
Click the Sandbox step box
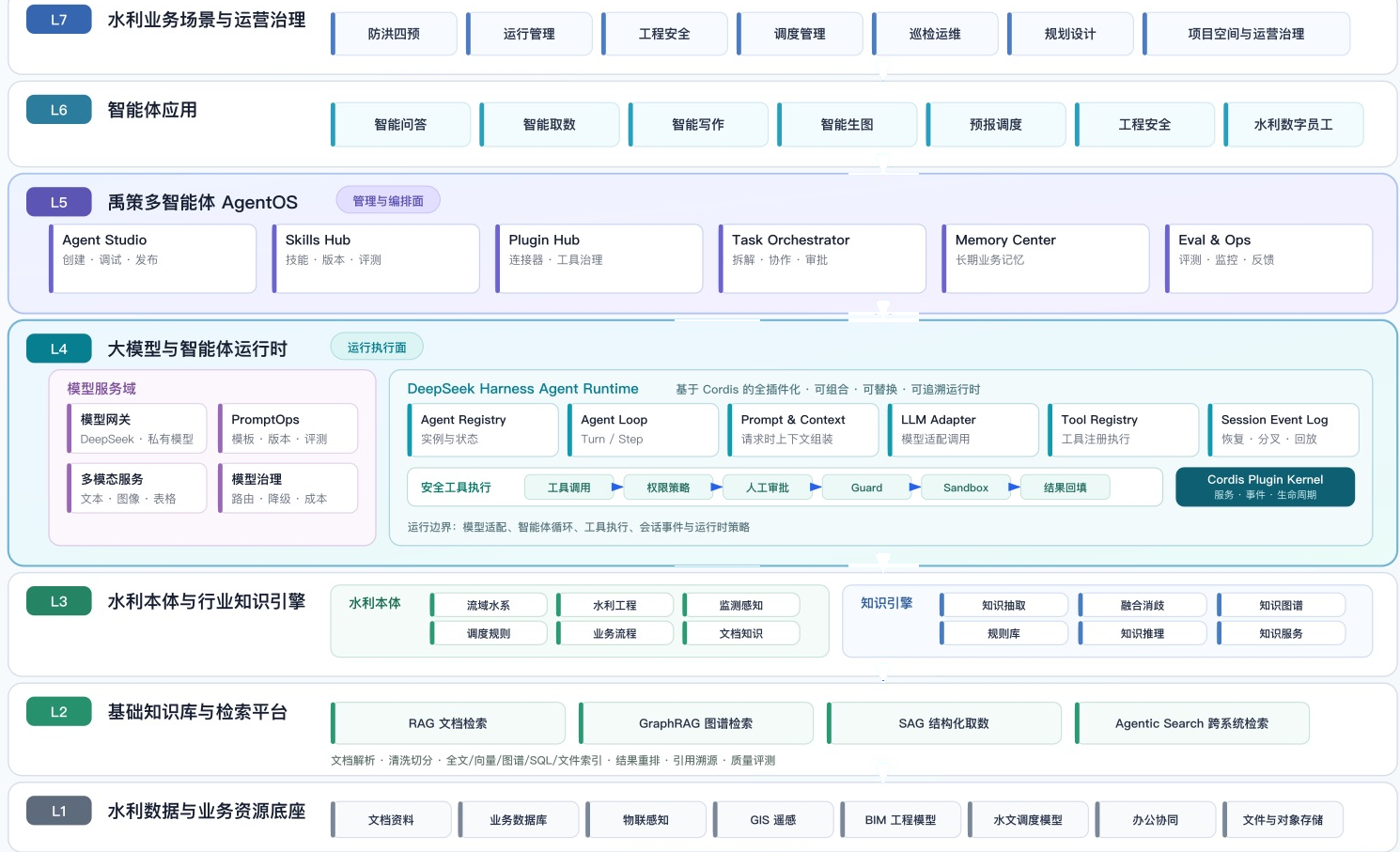click(x=966, y=488)
